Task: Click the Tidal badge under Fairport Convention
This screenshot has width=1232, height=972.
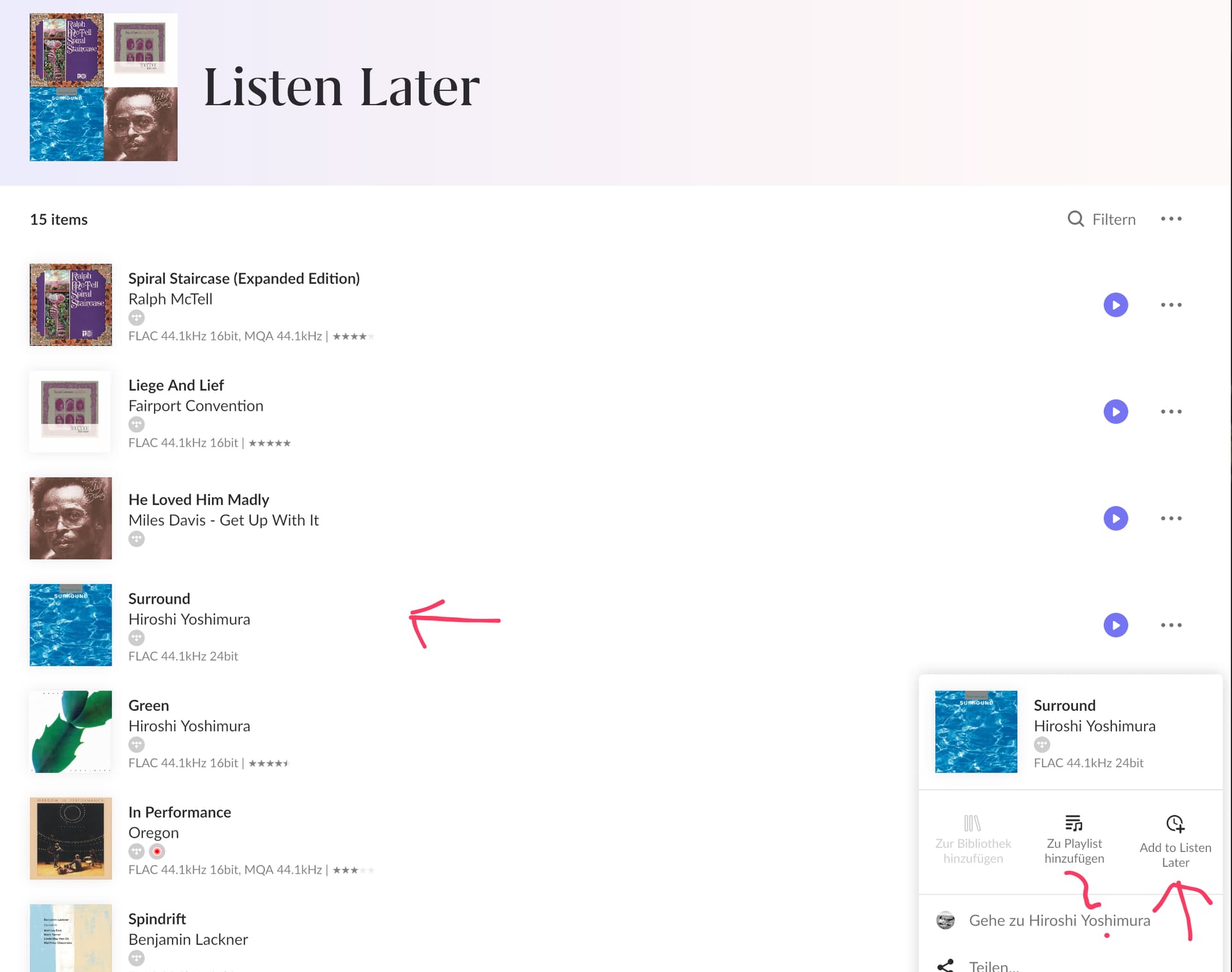Action: click(137, 424)
